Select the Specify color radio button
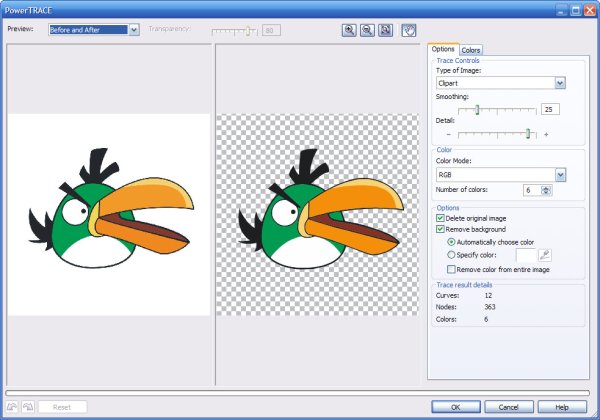The width and height of the screenshot is (600, 420). pos(452,255)
